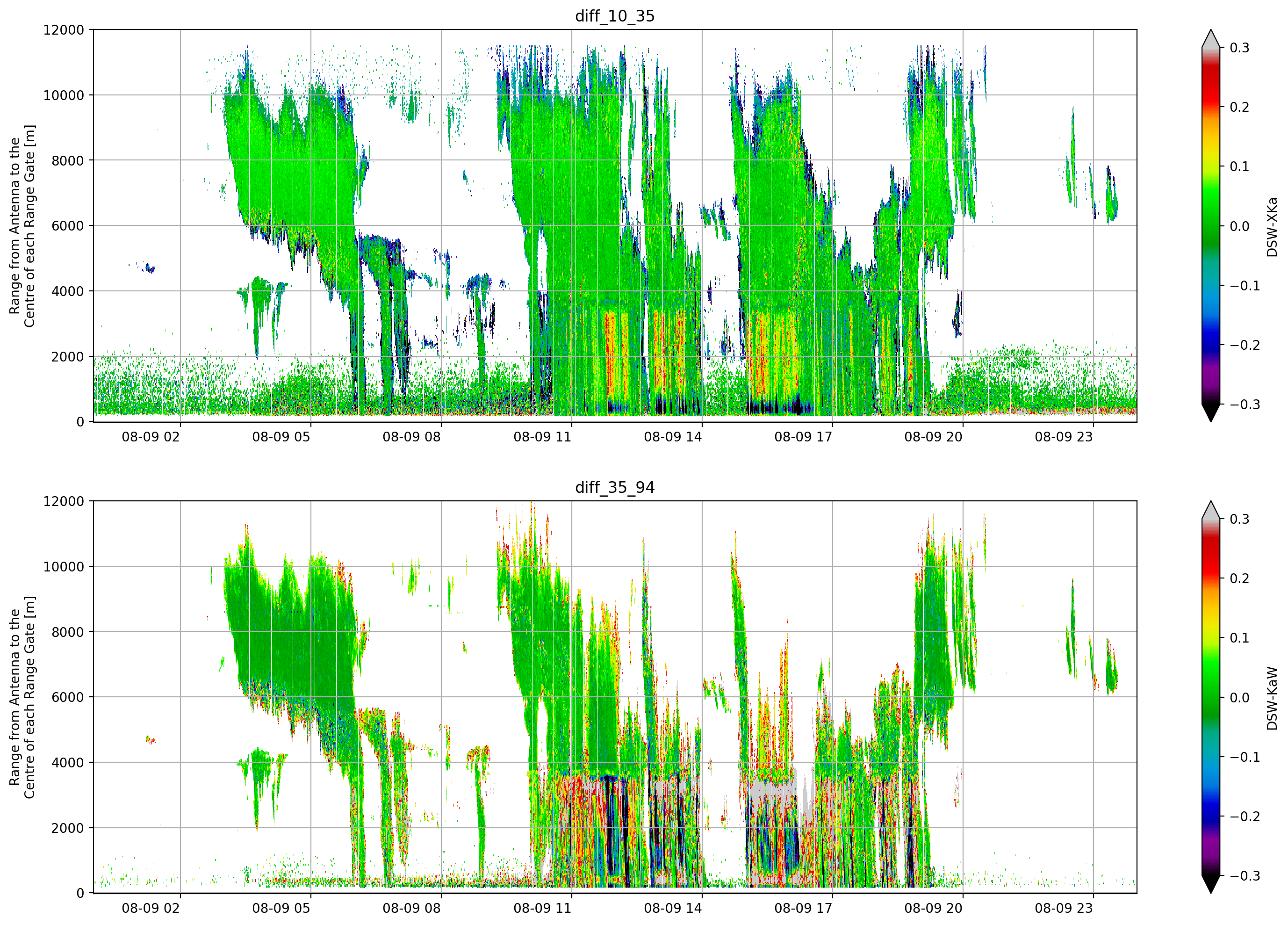Select the DSW-KaW colorbar label

tap(1272, 698)
